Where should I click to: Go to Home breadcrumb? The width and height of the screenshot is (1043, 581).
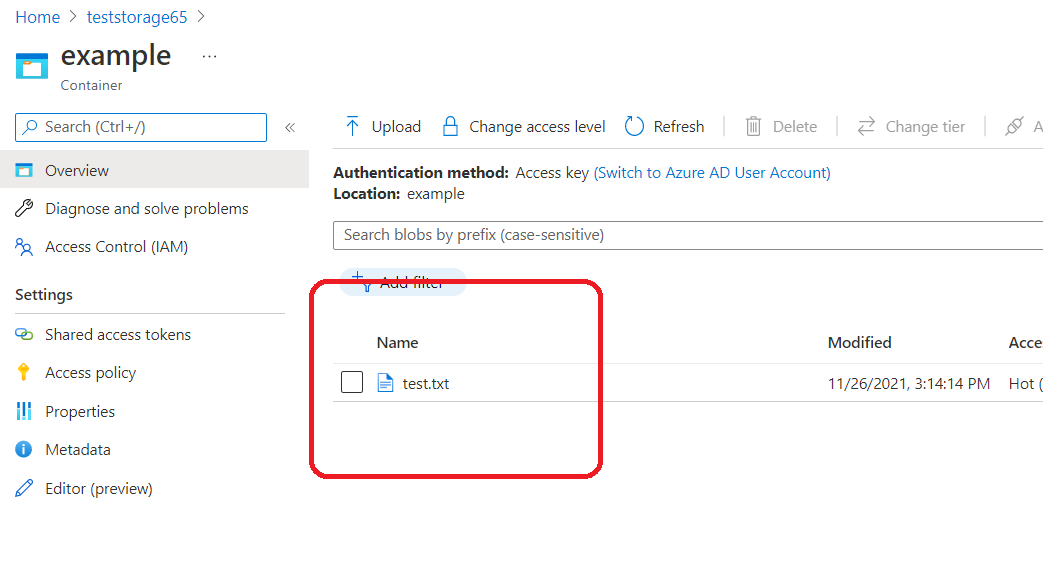point(38,17)
